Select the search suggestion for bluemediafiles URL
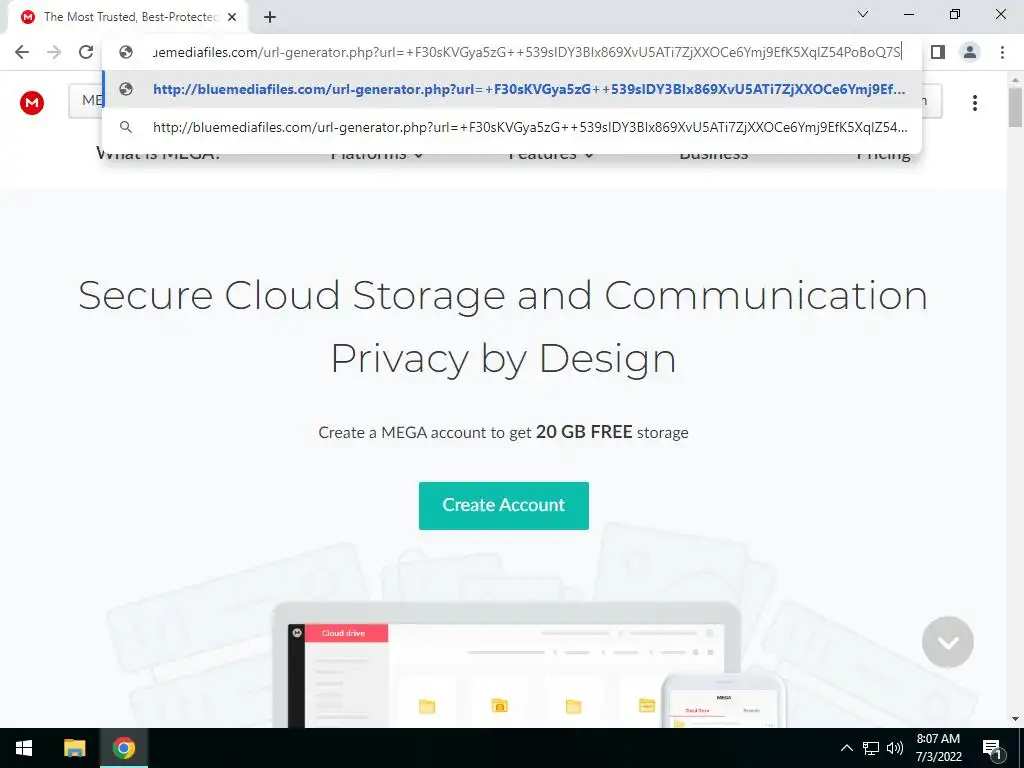The height and width of the screenshot is (768, 1024). [x=512, y=127]
